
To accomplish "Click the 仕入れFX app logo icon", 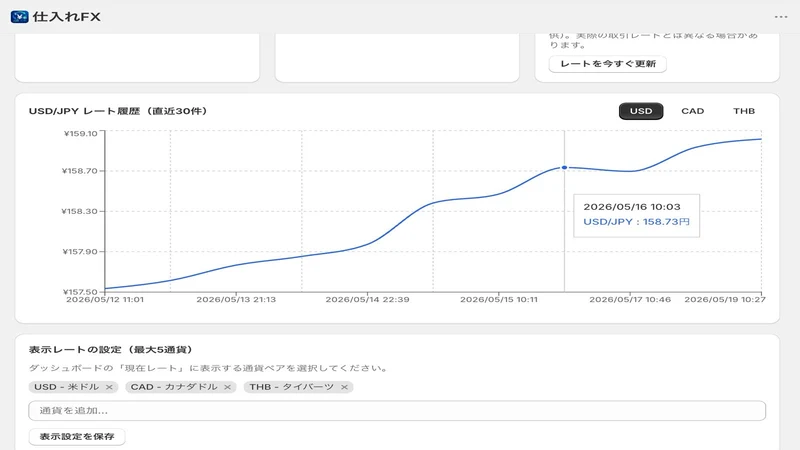I will [19, 17].
